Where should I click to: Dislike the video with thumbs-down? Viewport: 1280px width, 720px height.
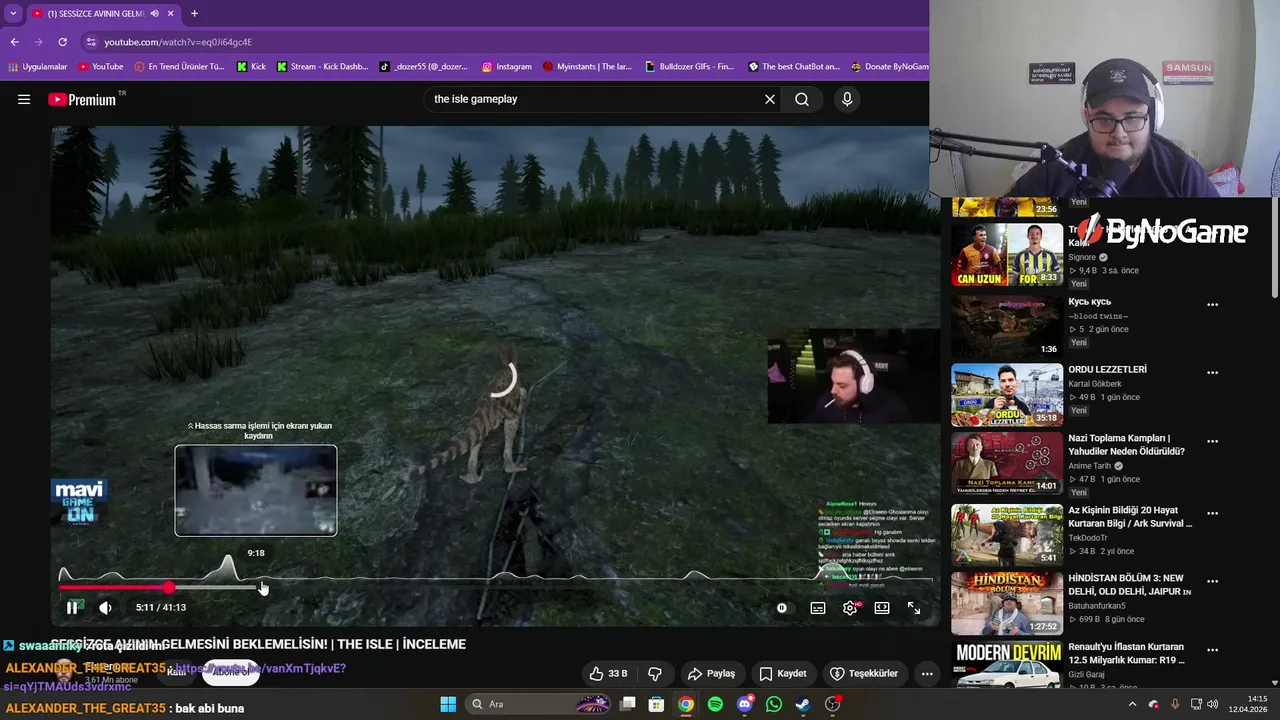point(655,673)
